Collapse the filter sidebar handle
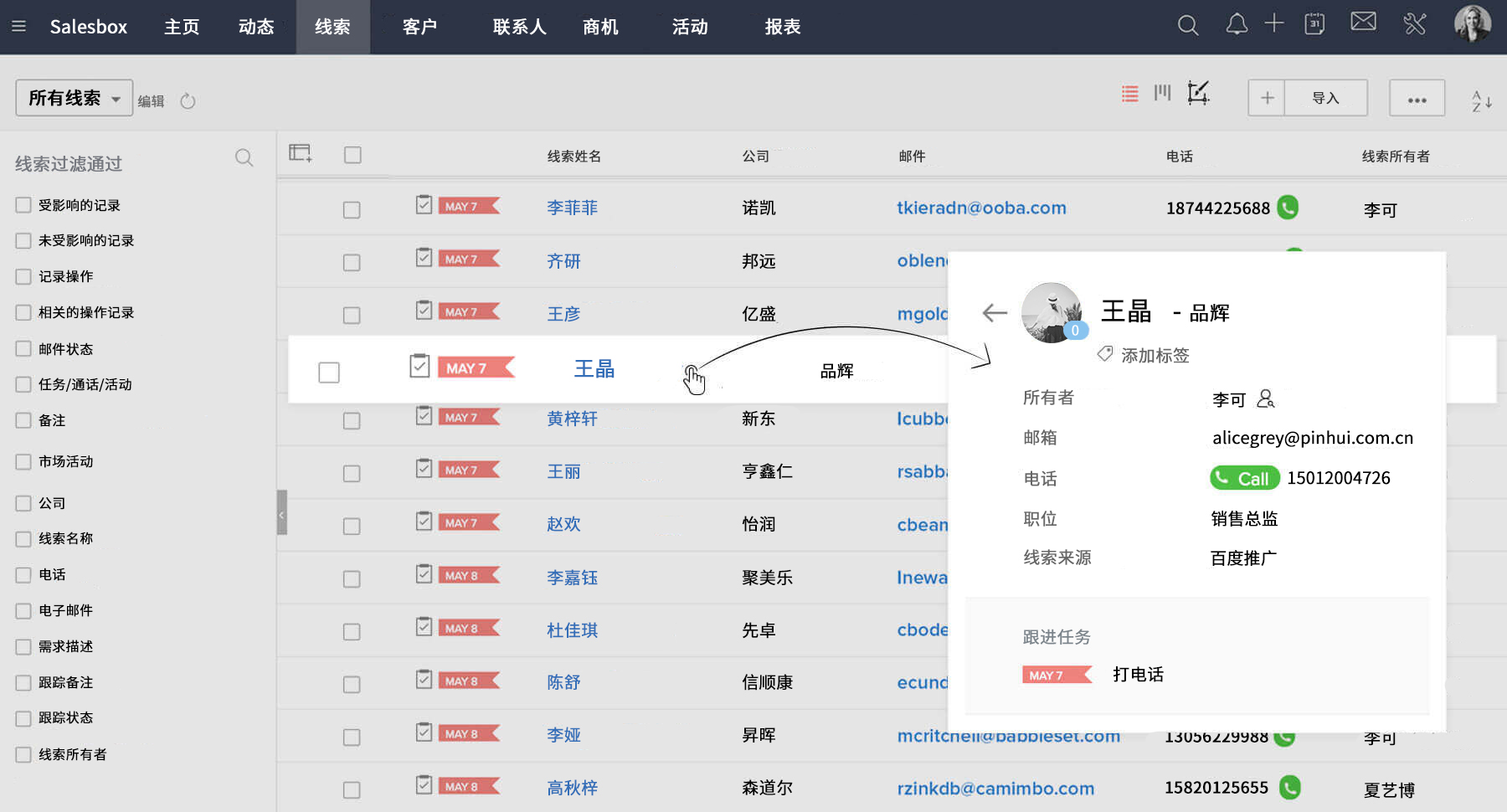 (282, 513)
